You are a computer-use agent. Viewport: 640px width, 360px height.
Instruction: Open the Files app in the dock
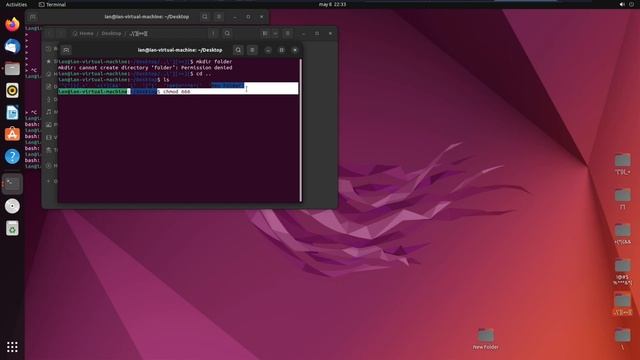click(x=12, y=69)
